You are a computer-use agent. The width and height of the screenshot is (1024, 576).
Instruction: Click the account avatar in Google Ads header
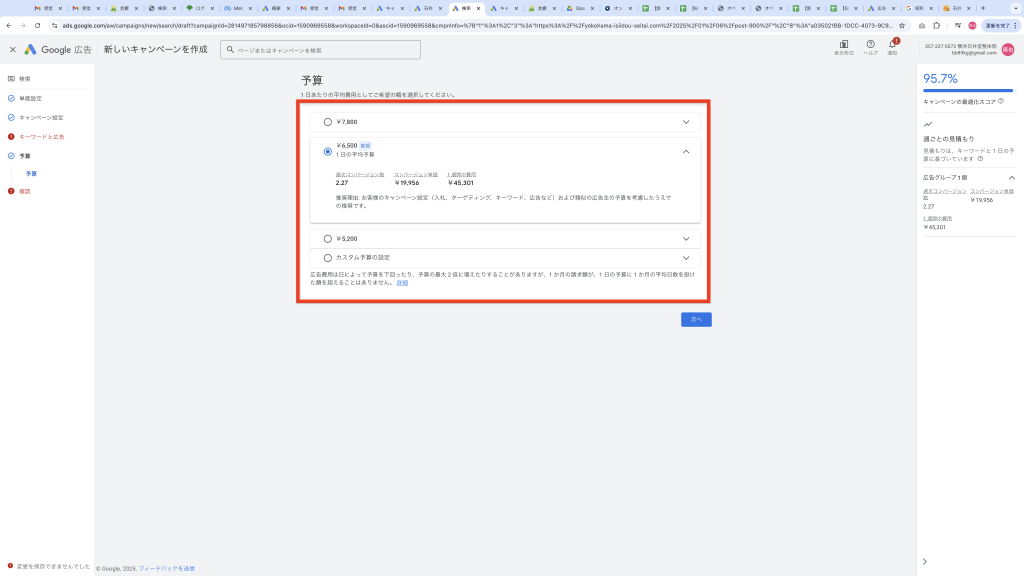tap(1007, 49)
